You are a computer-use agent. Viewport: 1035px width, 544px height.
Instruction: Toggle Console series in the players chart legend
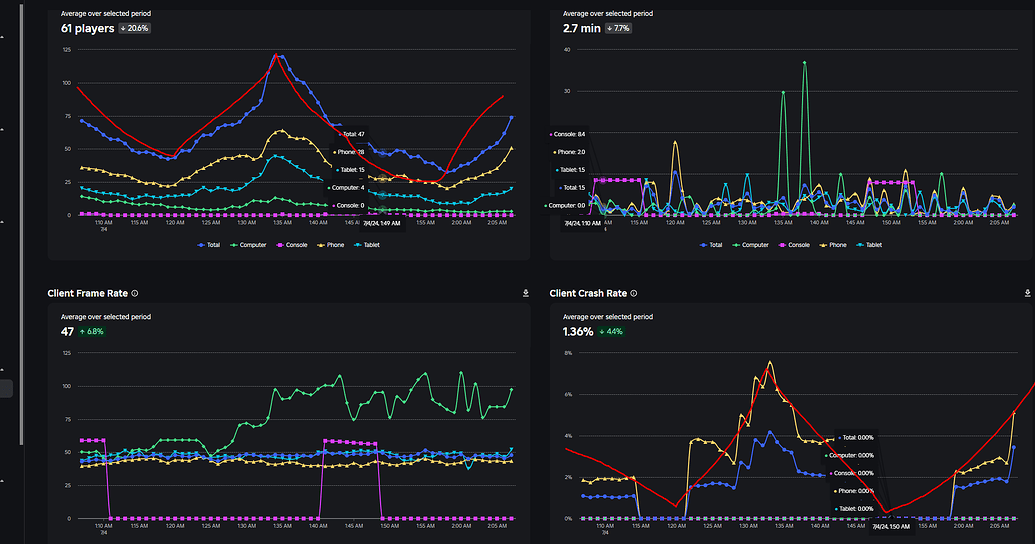[292, 245]
